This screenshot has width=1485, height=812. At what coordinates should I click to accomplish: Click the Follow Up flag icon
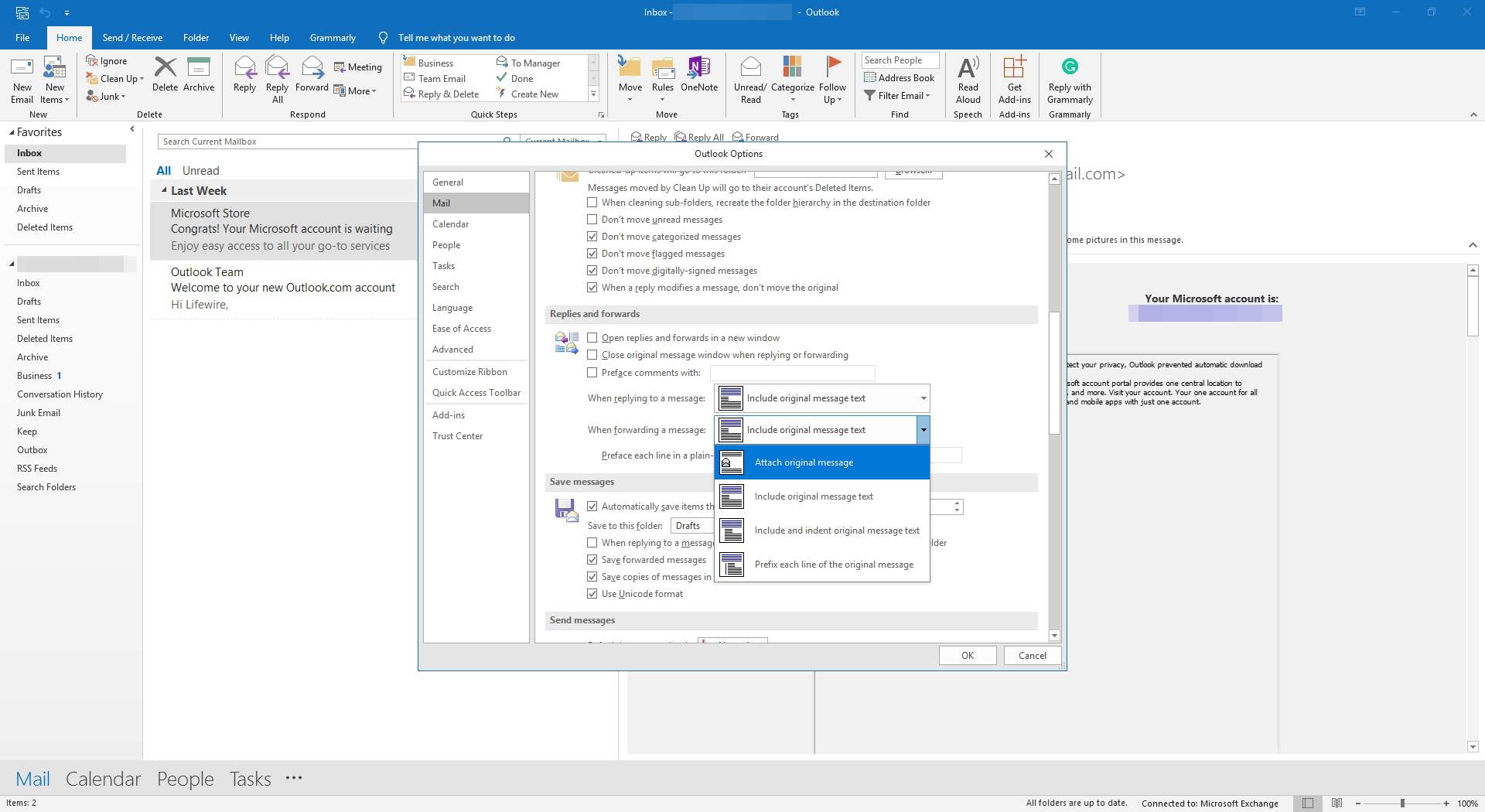[832, 80]
